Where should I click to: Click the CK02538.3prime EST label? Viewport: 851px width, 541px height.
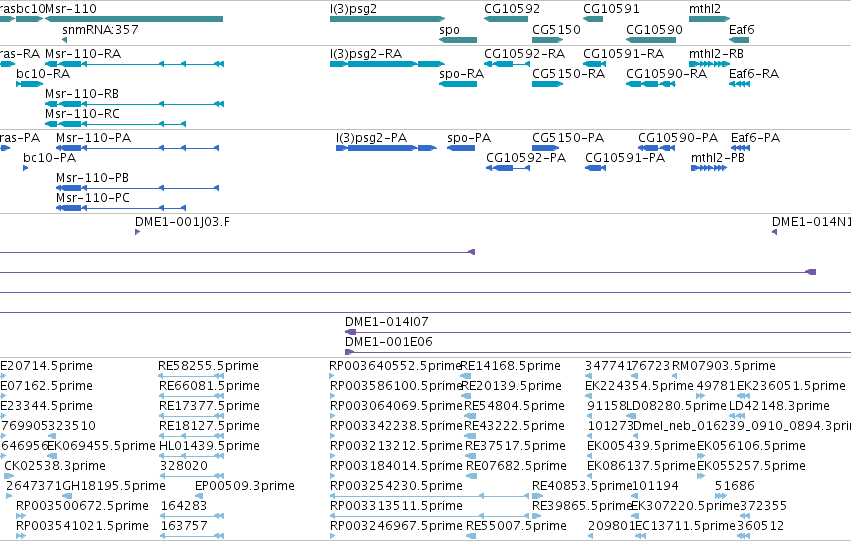[x=55, y=466]
